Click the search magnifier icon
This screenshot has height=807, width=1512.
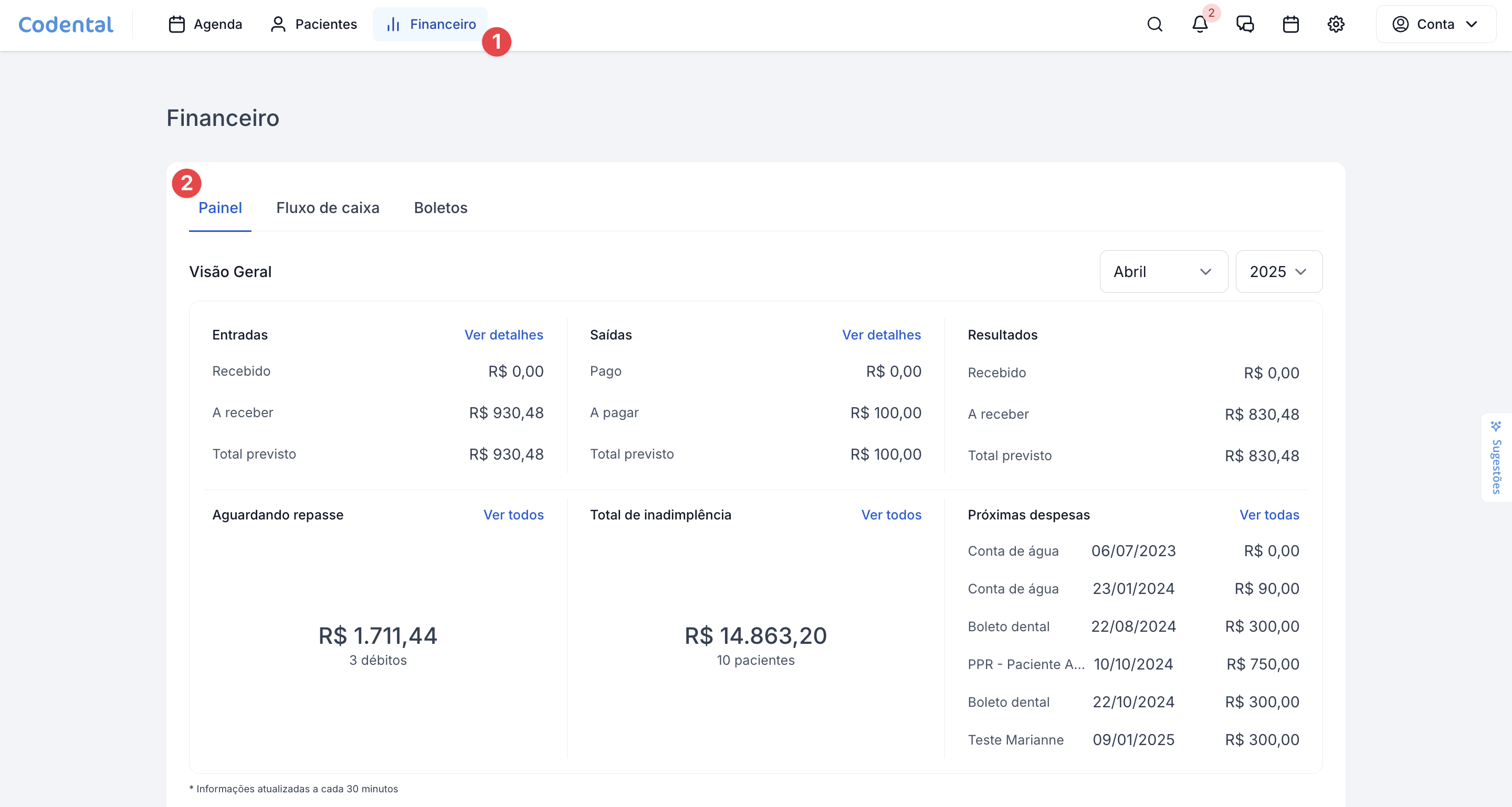click(1154, 24)
